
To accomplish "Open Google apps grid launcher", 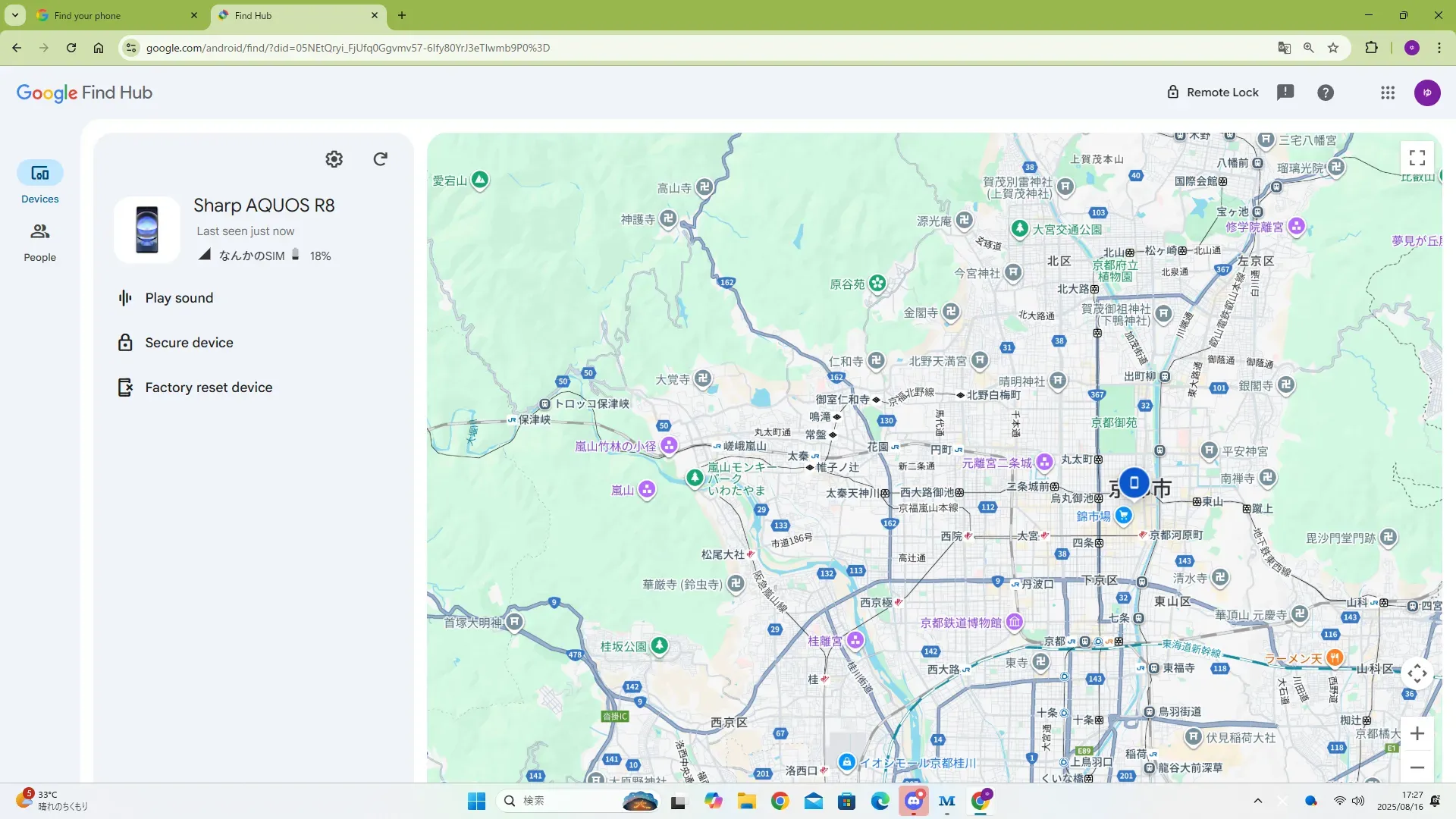I will pyautogui.click(x=1388, y=93).
